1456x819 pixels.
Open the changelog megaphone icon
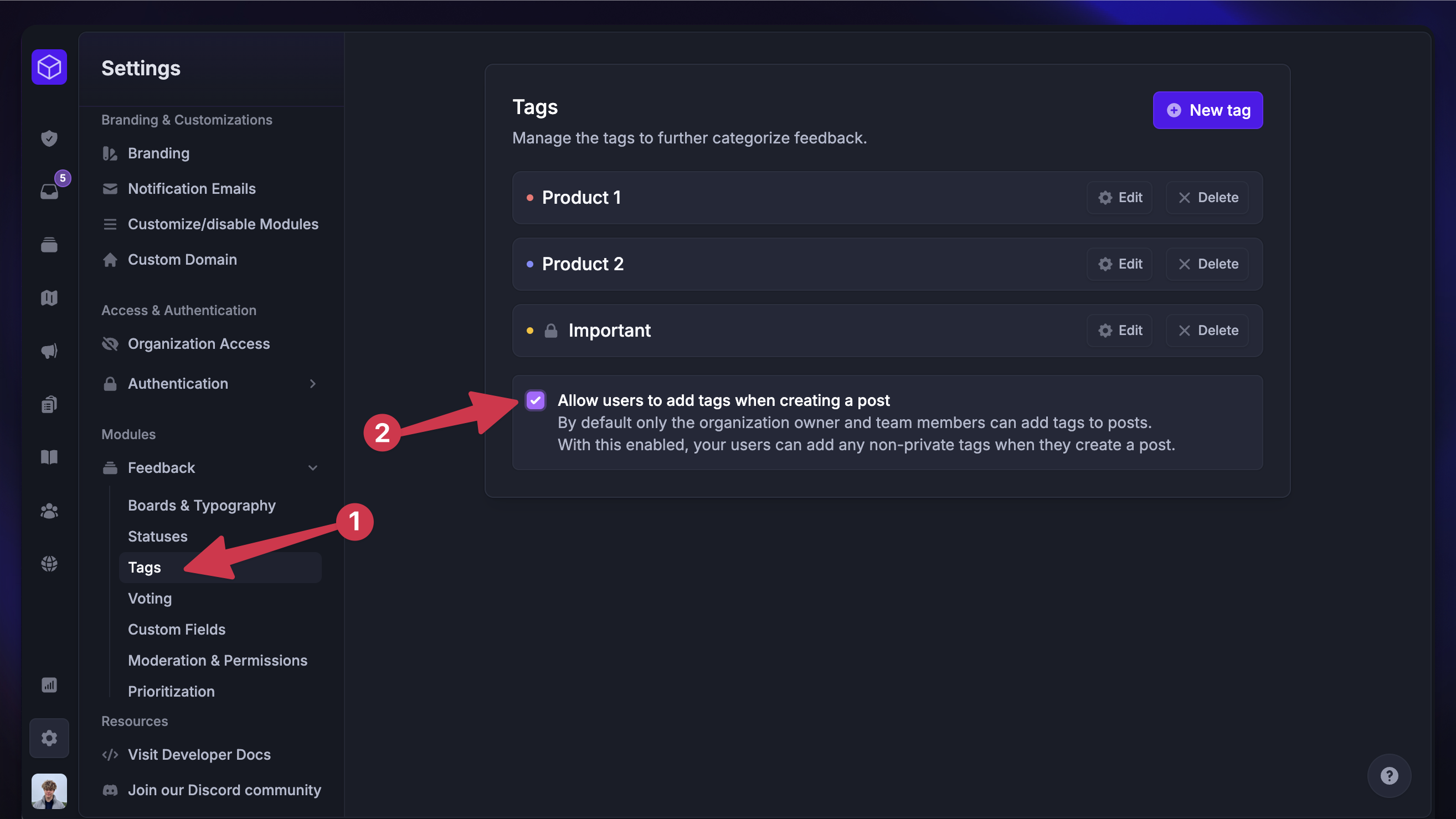pos(49,351)
